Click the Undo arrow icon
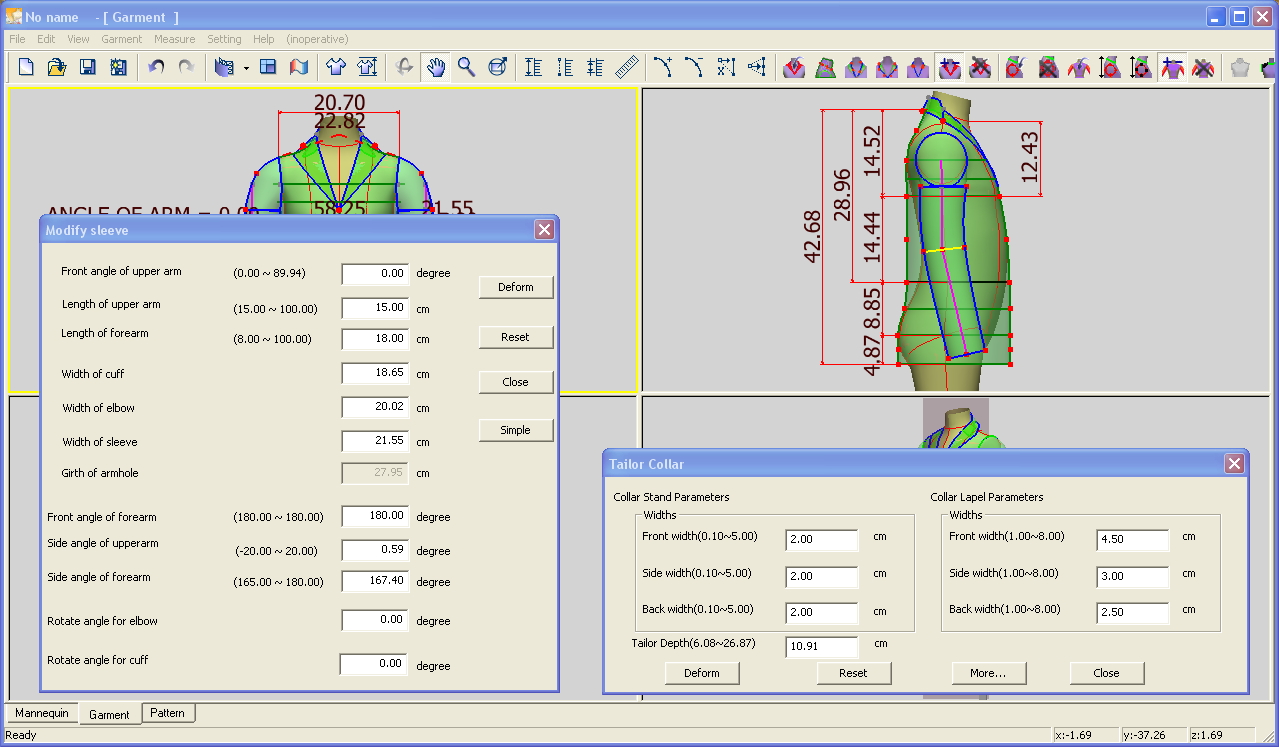 155,67
